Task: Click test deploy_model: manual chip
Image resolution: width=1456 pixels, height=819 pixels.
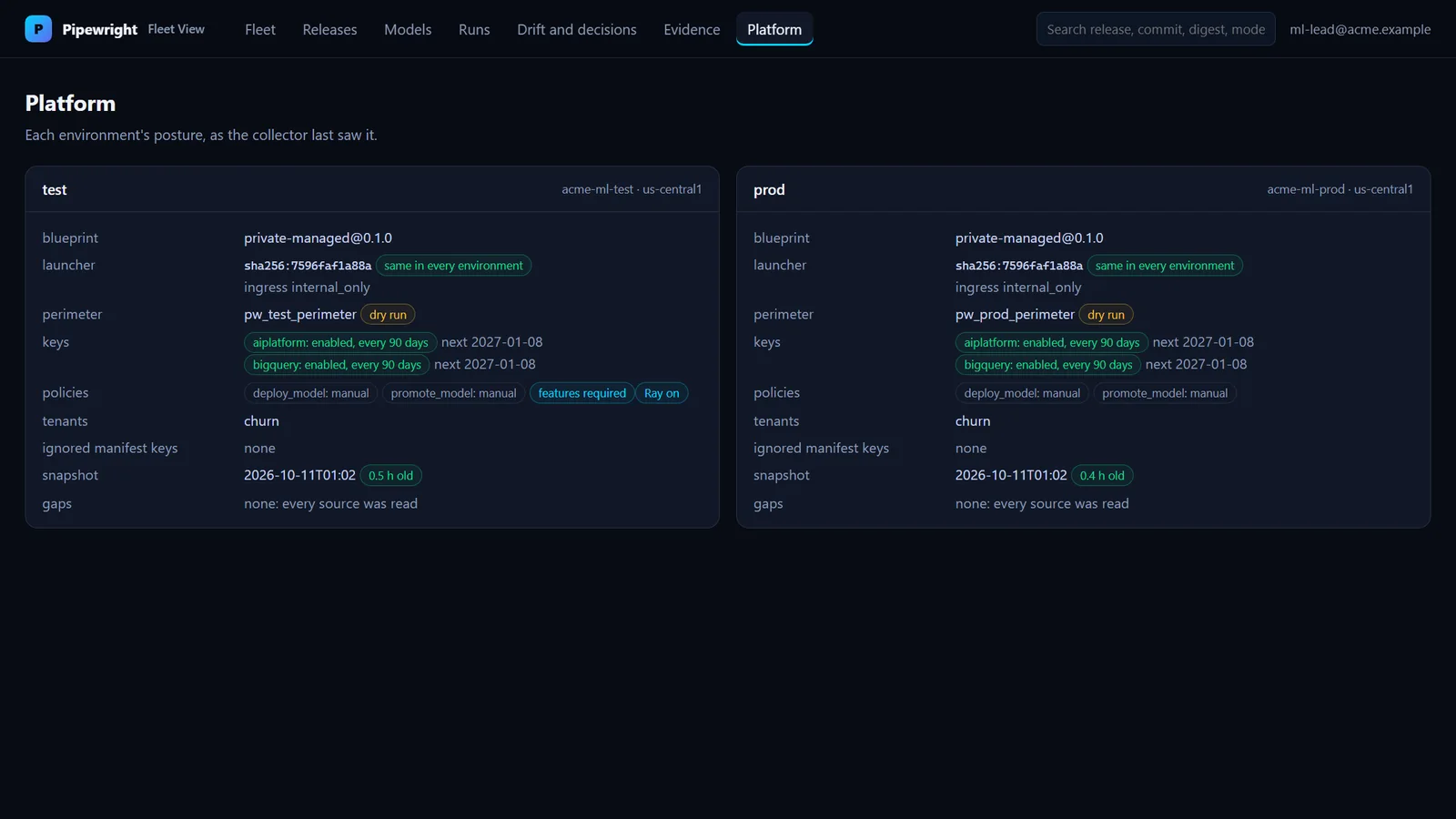Action: [x=310, y=393]
